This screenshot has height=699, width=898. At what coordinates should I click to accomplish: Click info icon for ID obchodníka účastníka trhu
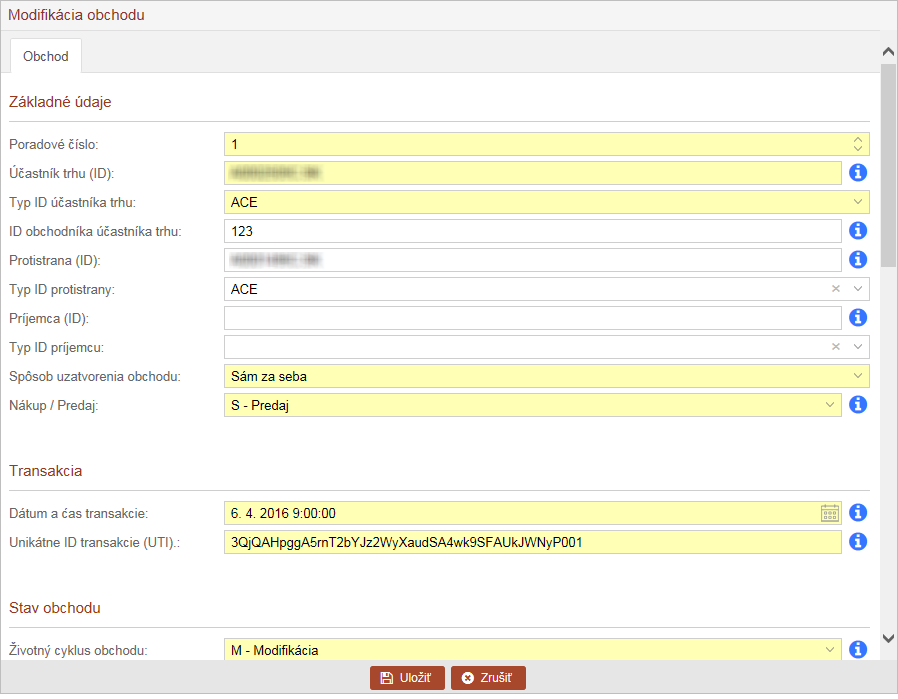pyautogui.click(x=857, y=231)
